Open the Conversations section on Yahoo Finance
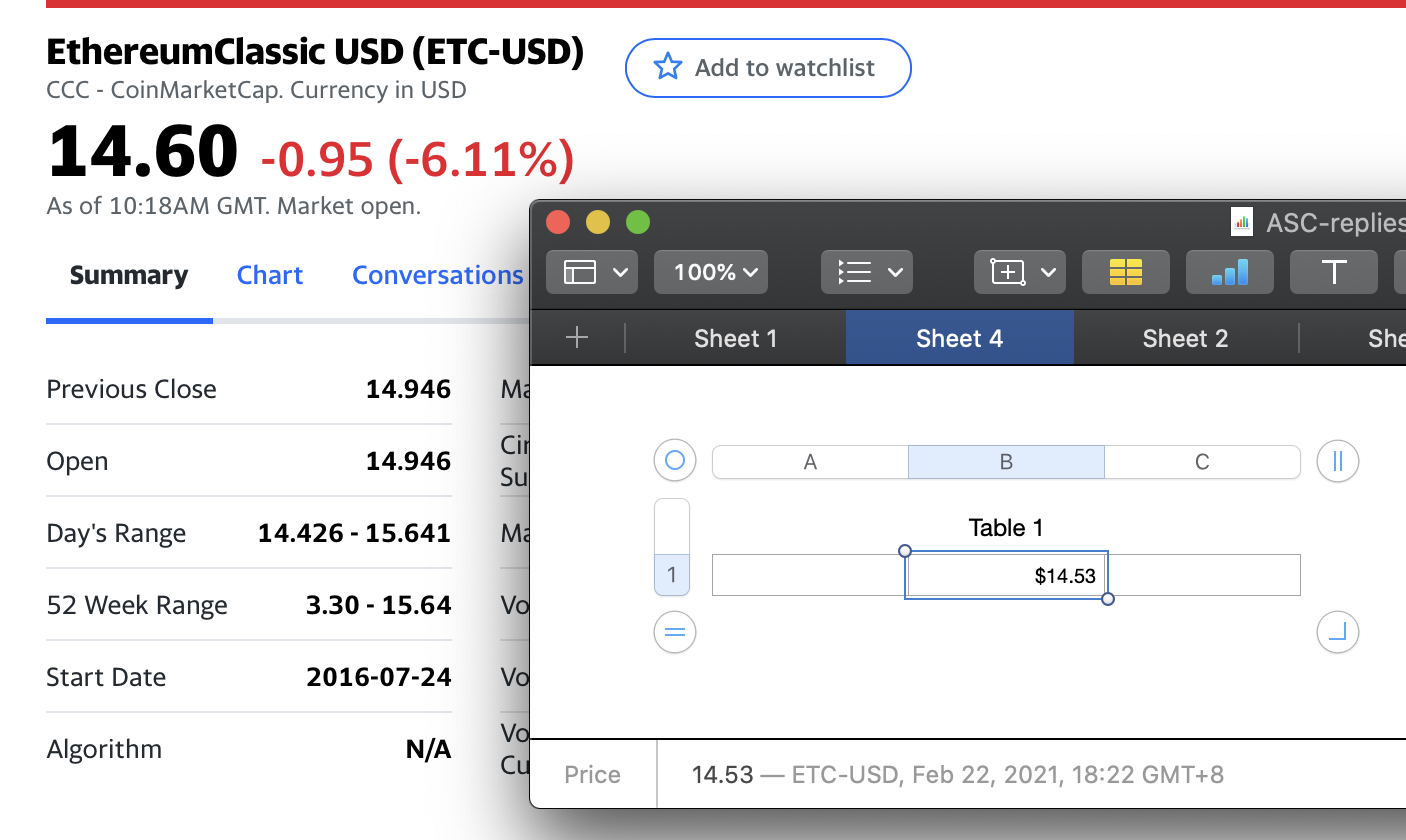 pos(438,274)
